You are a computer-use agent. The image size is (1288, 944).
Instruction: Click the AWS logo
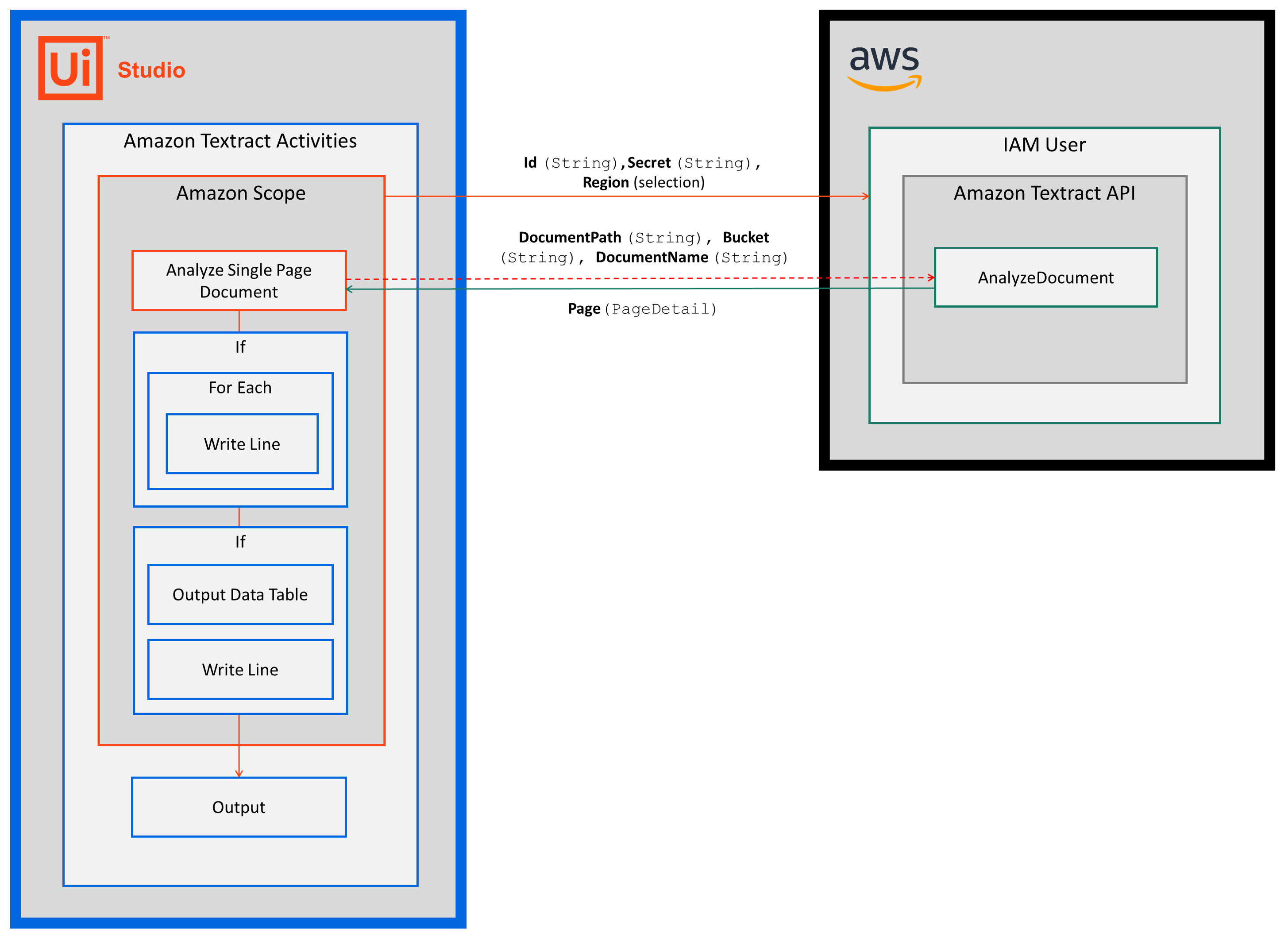coord(885,68)
